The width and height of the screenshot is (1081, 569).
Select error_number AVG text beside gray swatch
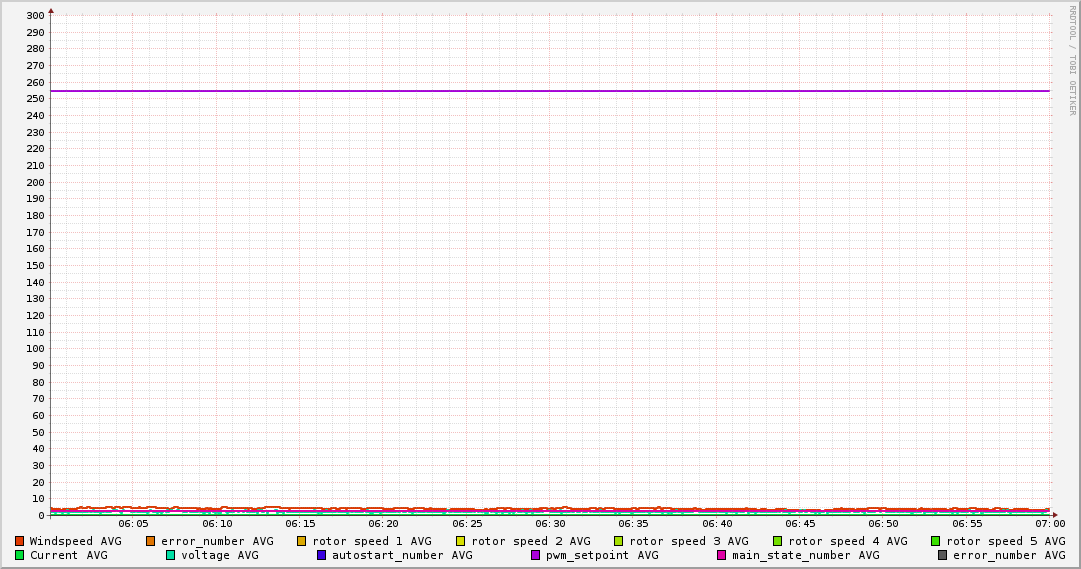coord(1009,555)
